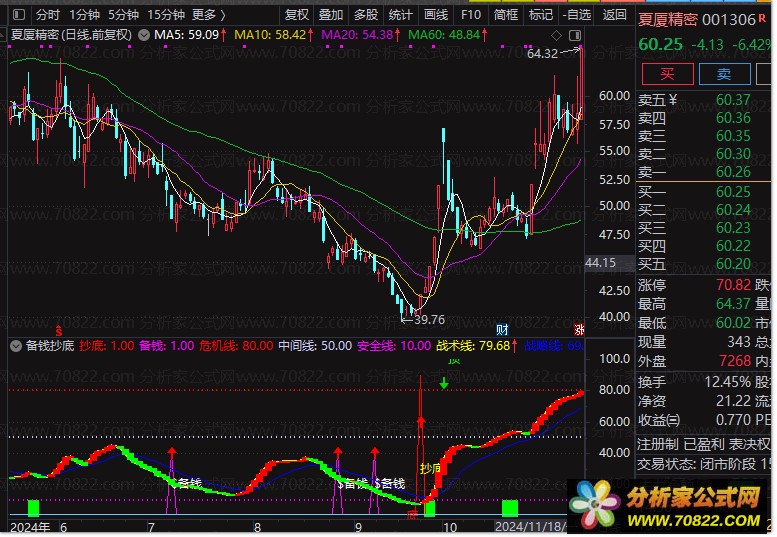
Task: Toggle the 简框 simple frame
Action: pyautogui.click(x=505, y=15)
